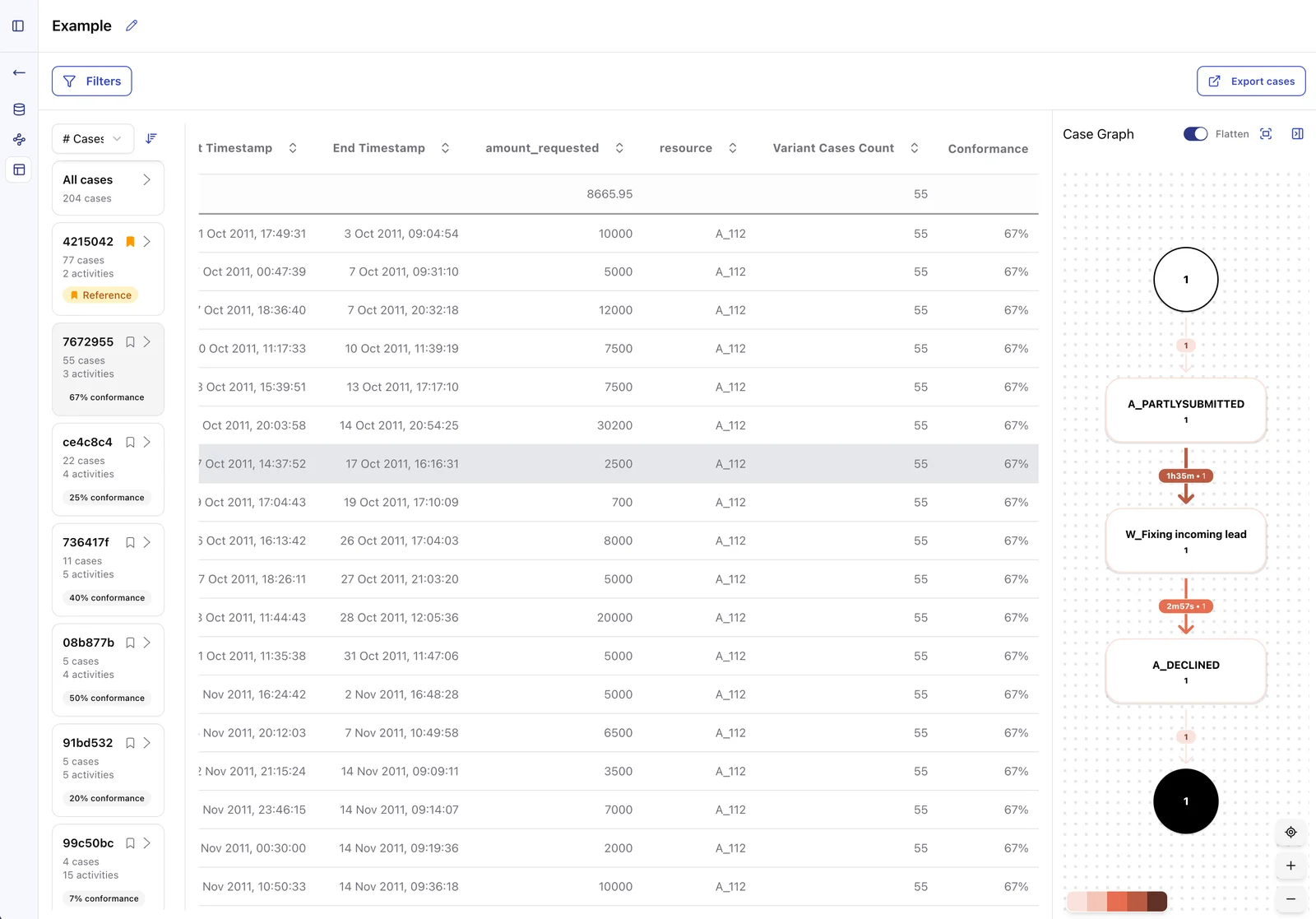Viewport: 1316px width, 919px height.
Task: Bookmark variant 91bd532
Action: [130, 744]
